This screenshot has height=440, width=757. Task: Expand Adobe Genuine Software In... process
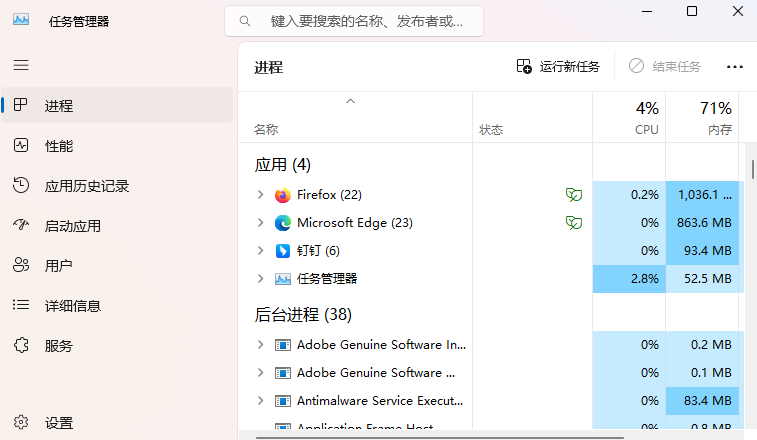(x=260, y=345)
